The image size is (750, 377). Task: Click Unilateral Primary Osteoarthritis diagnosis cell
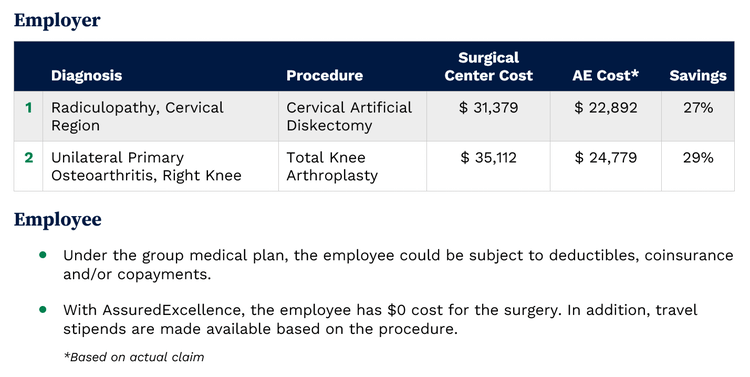click(x=161, y=166)
